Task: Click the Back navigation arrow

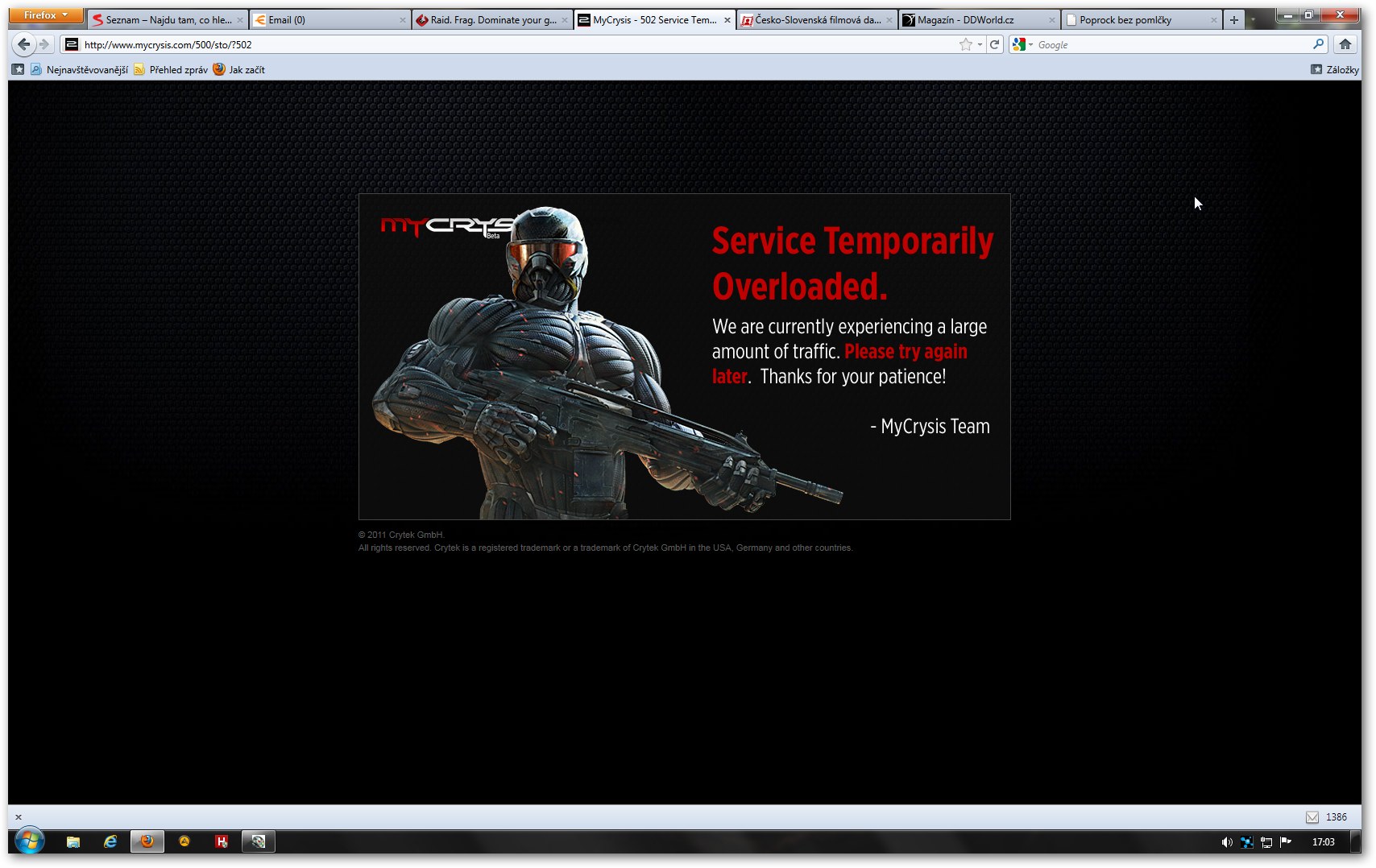Action: point(24,44)
